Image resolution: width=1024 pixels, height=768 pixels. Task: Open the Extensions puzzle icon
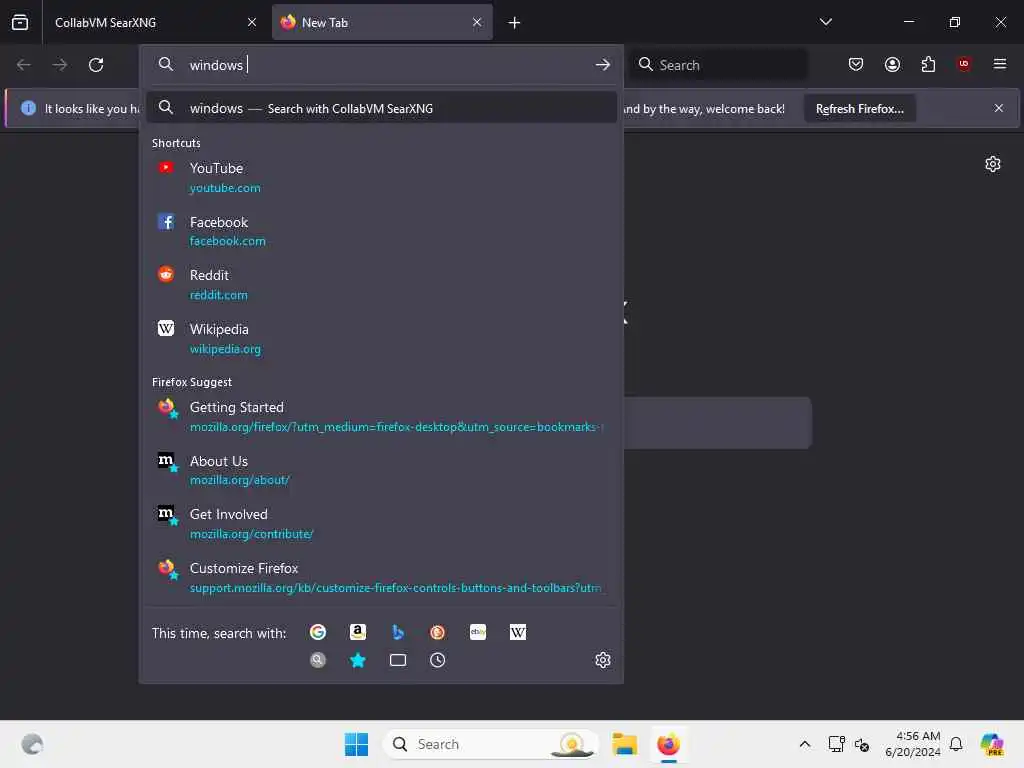[x=928, y=64]
